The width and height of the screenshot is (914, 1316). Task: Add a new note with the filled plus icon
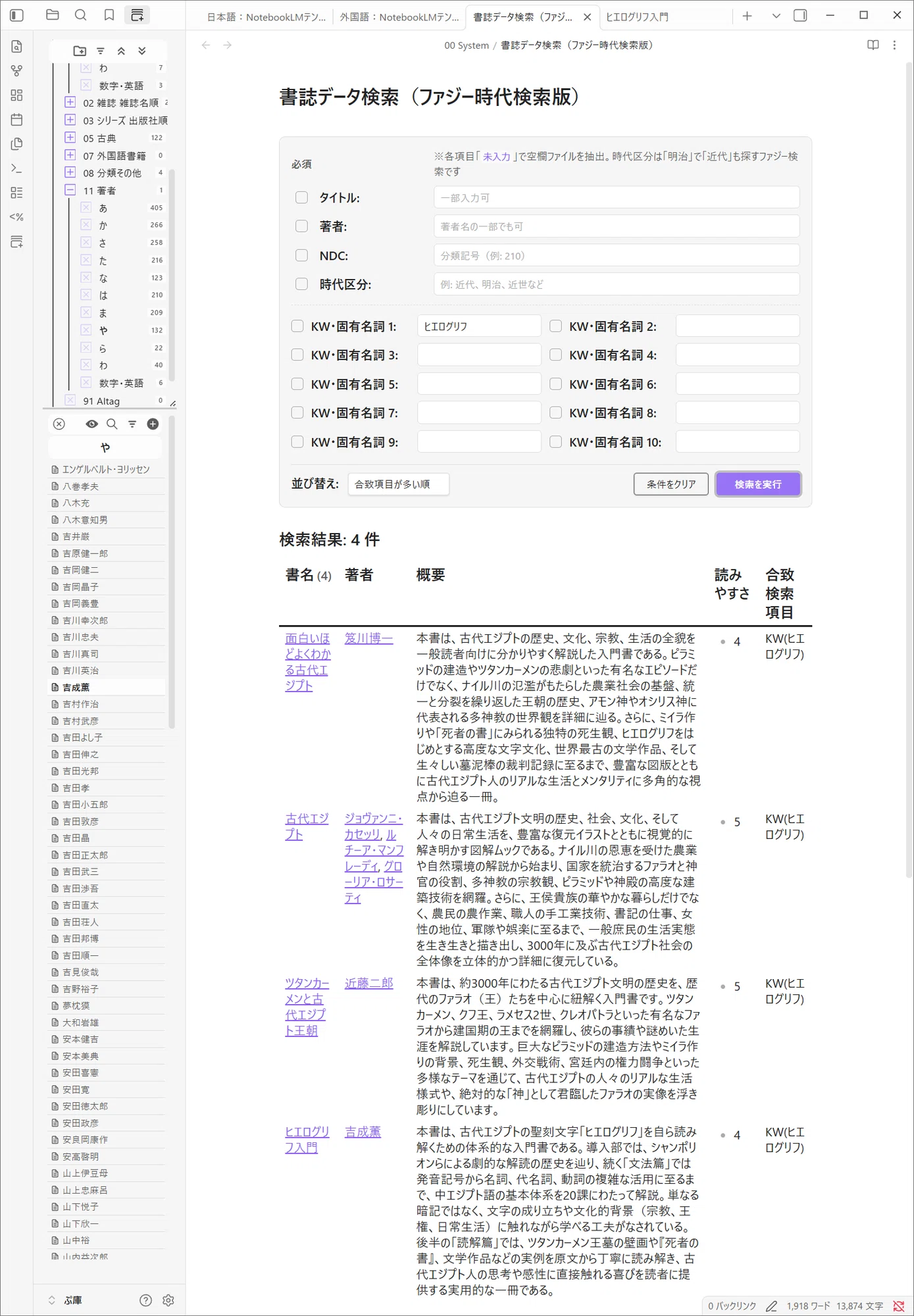[x=153, y=424]
